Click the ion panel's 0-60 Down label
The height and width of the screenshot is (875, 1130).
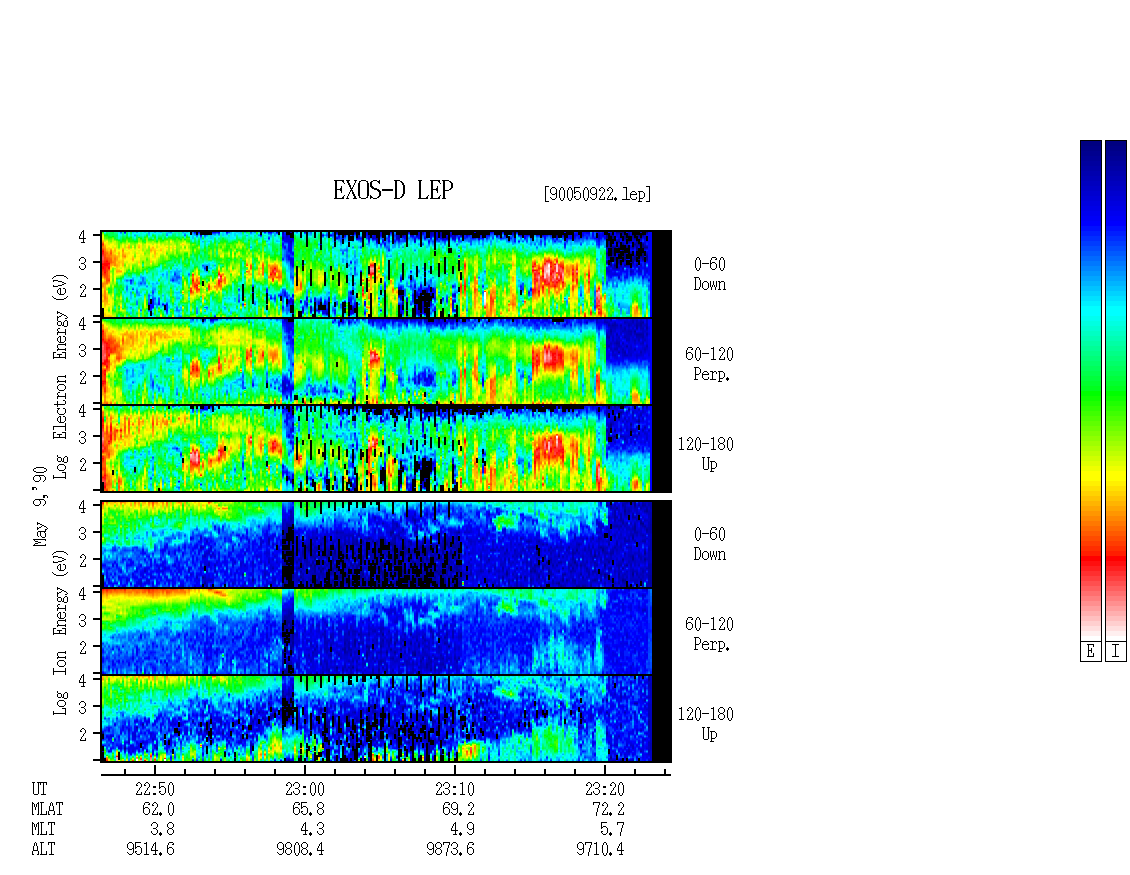[x=709, y=544]
